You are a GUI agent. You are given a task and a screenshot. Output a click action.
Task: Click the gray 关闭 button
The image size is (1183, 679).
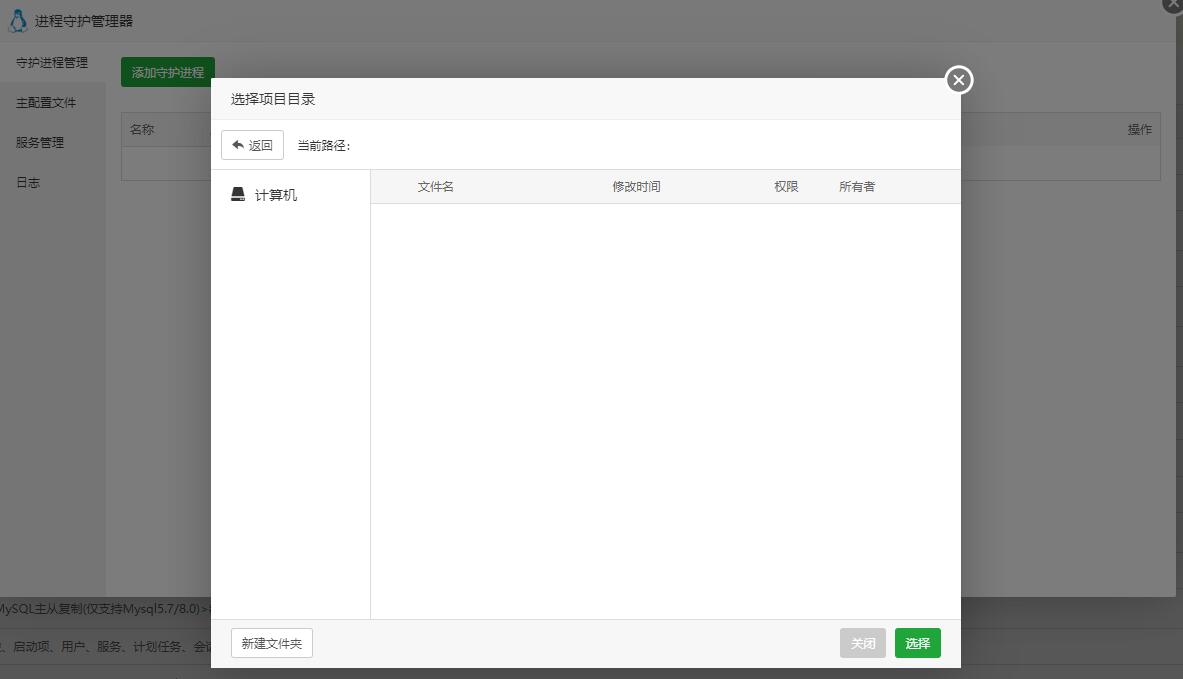pos(862,644)
